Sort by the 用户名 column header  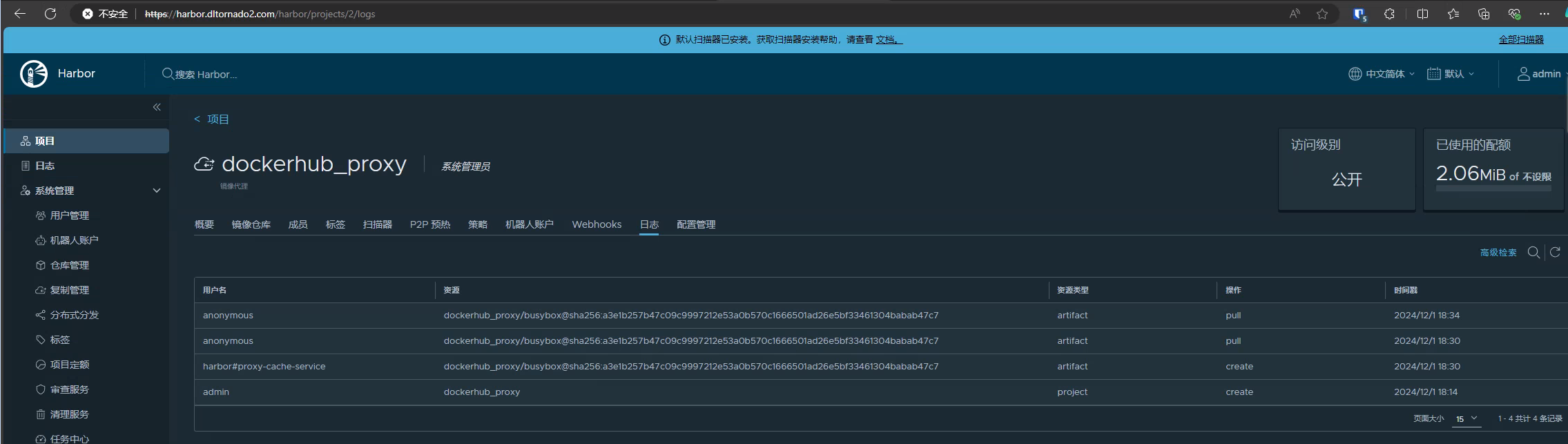[x=215, y=290]
